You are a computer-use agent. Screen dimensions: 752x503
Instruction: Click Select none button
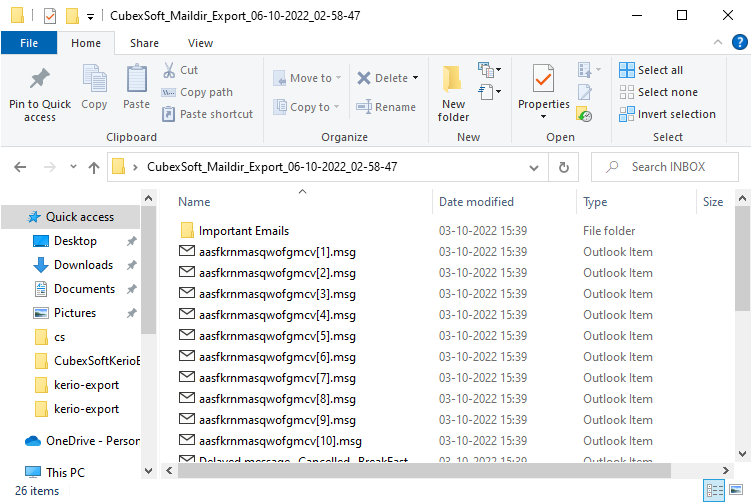[x=658, y=92]
